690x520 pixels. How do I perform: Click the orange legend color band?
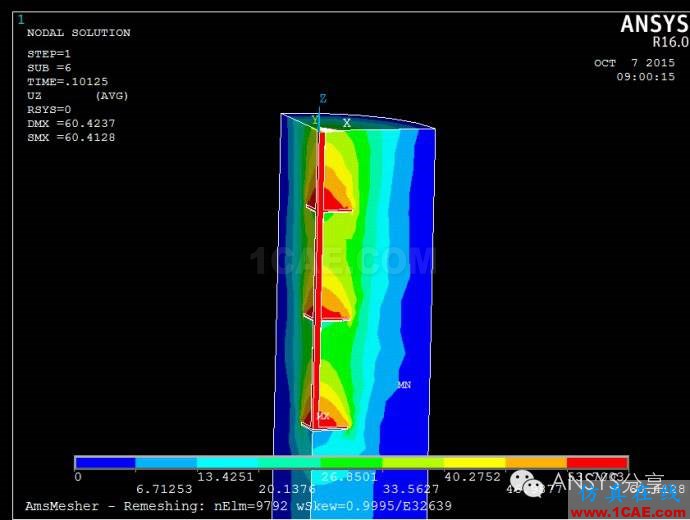536,463
